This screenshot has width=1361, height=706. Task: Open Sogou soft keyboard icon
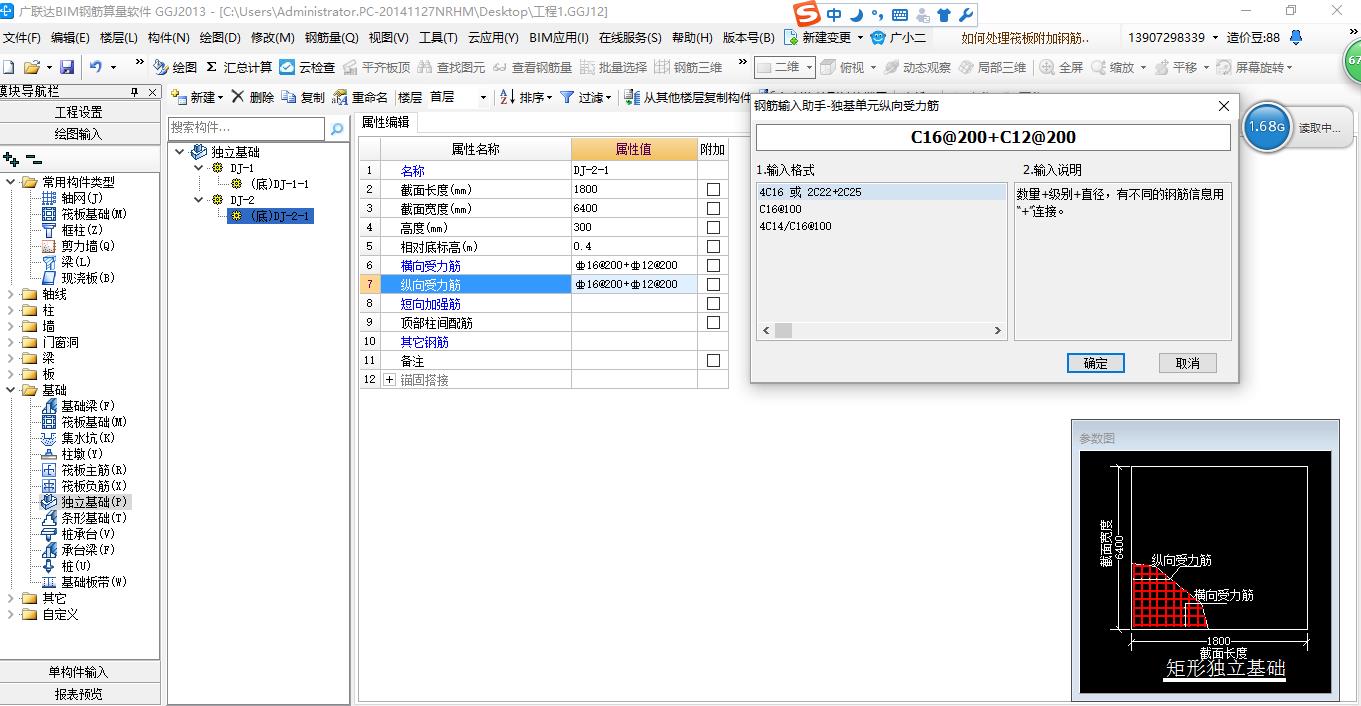(899, 15)
